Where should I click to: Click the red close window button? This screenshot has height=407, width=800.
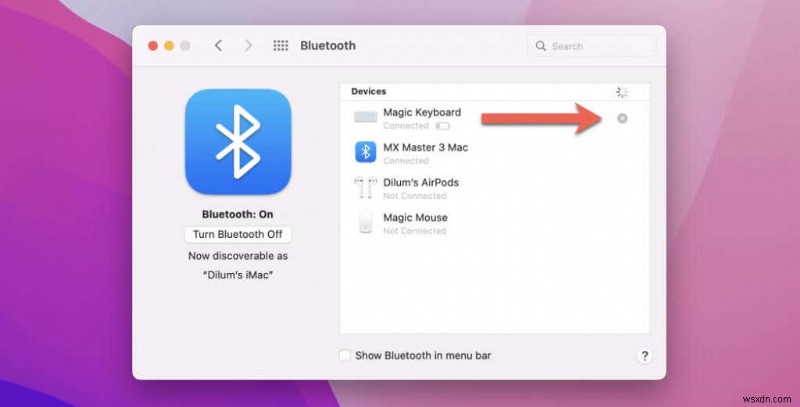(x=153, y=46)
